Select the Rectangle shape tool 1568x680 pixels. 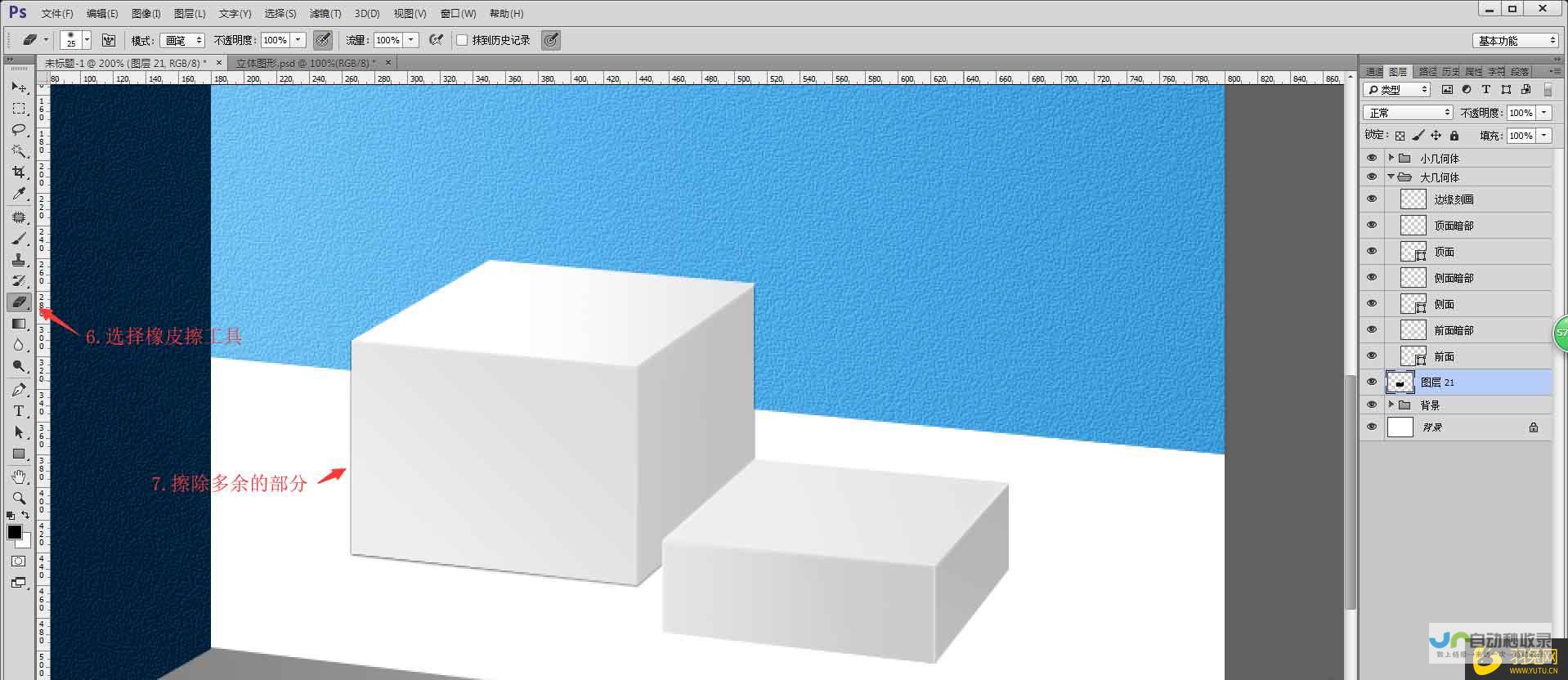(x=19, y=454)
